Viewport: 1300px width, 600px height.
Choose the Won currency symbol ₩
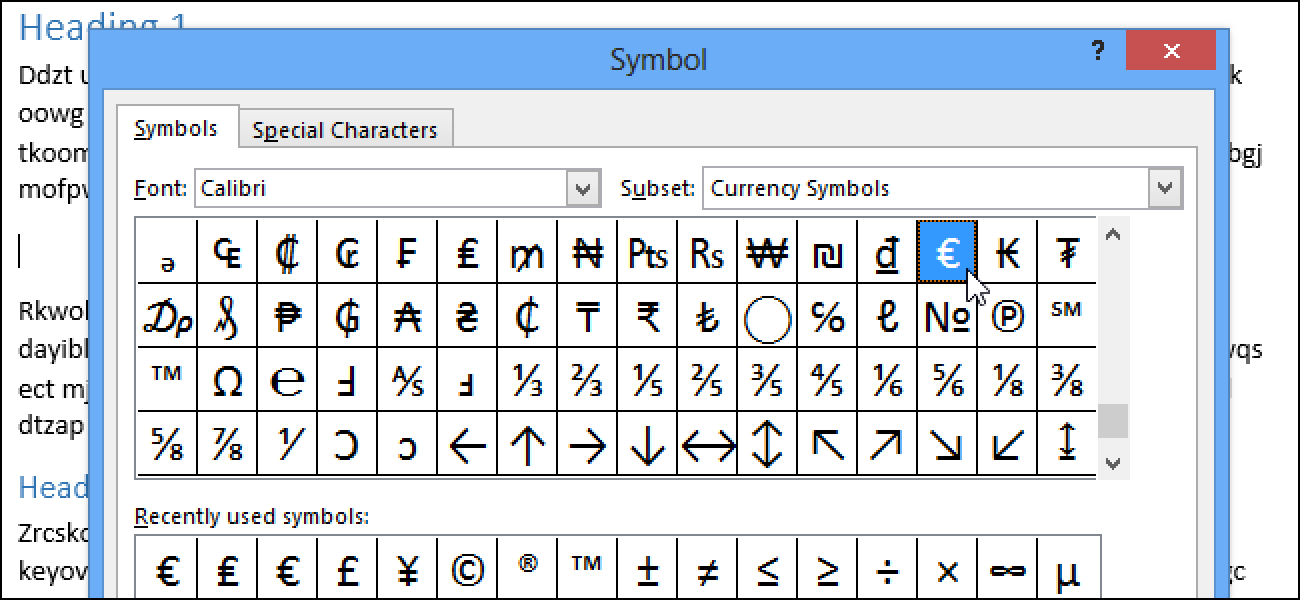point(767,253)
